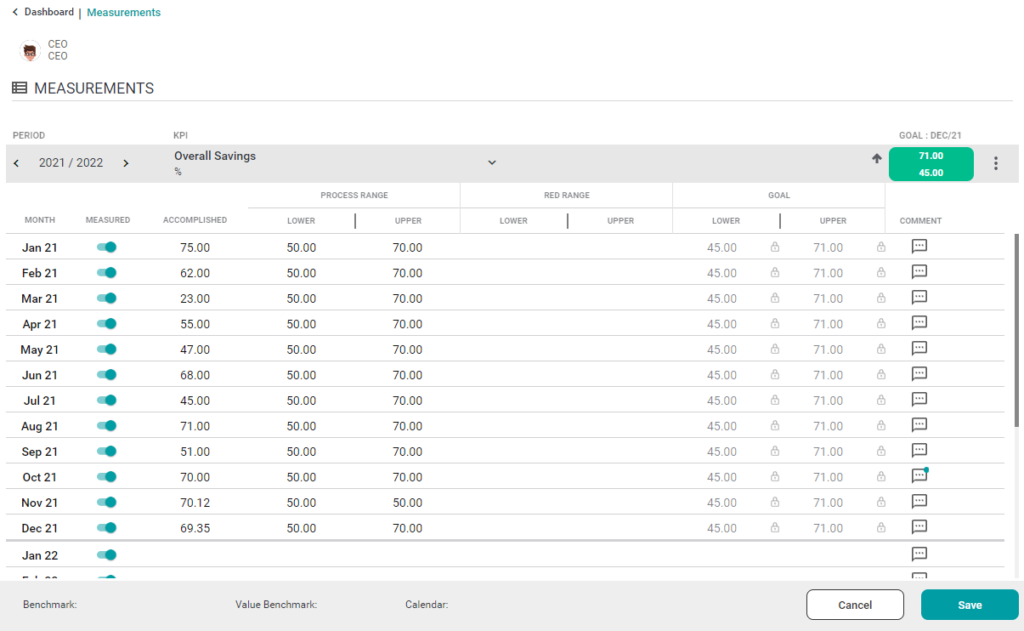Click the May 21 month label
1024x631 pixels.
39,349
